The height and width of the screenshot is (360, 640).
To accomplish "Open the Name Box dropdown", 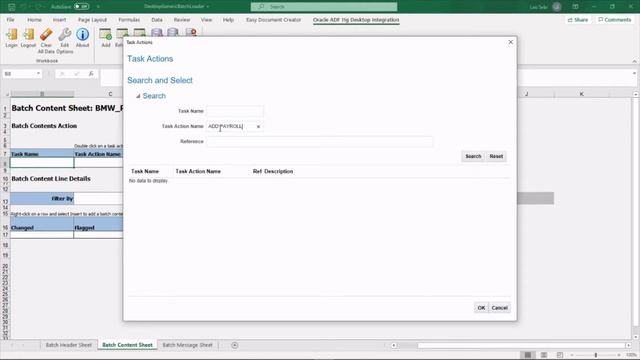I will click(38, 74).
